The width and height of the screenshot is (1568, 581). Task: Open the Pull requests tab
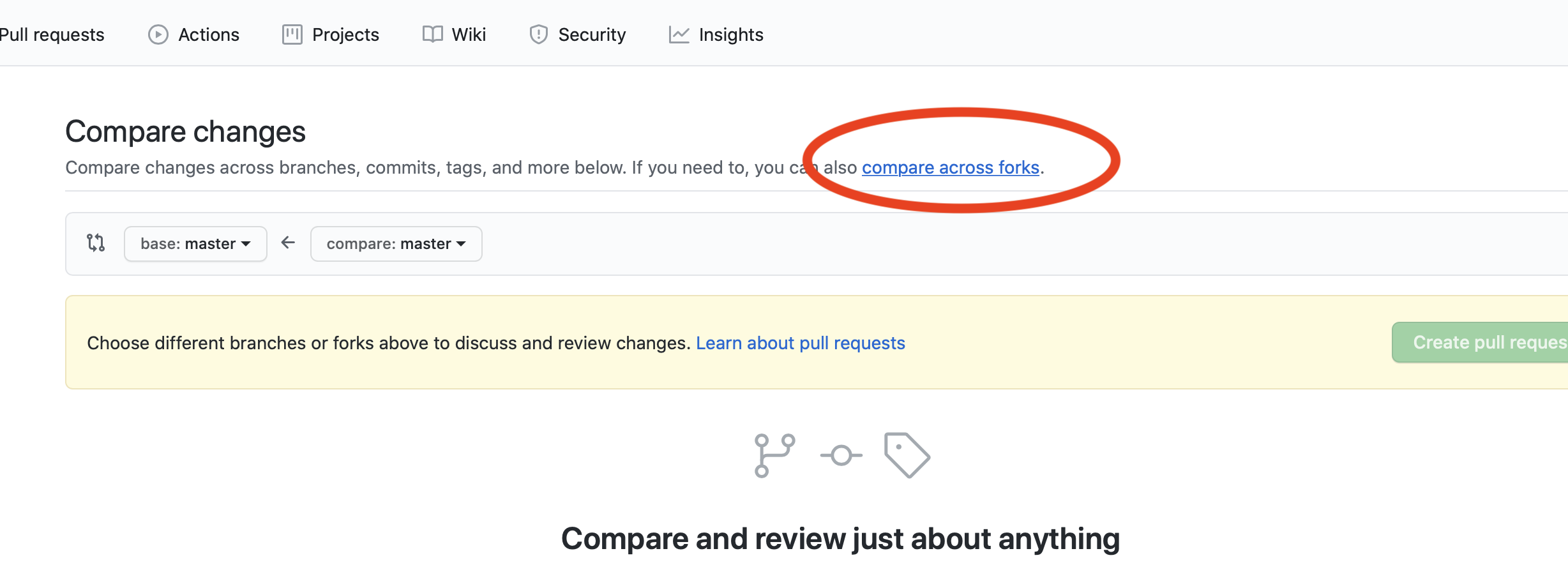pos(51,34)
